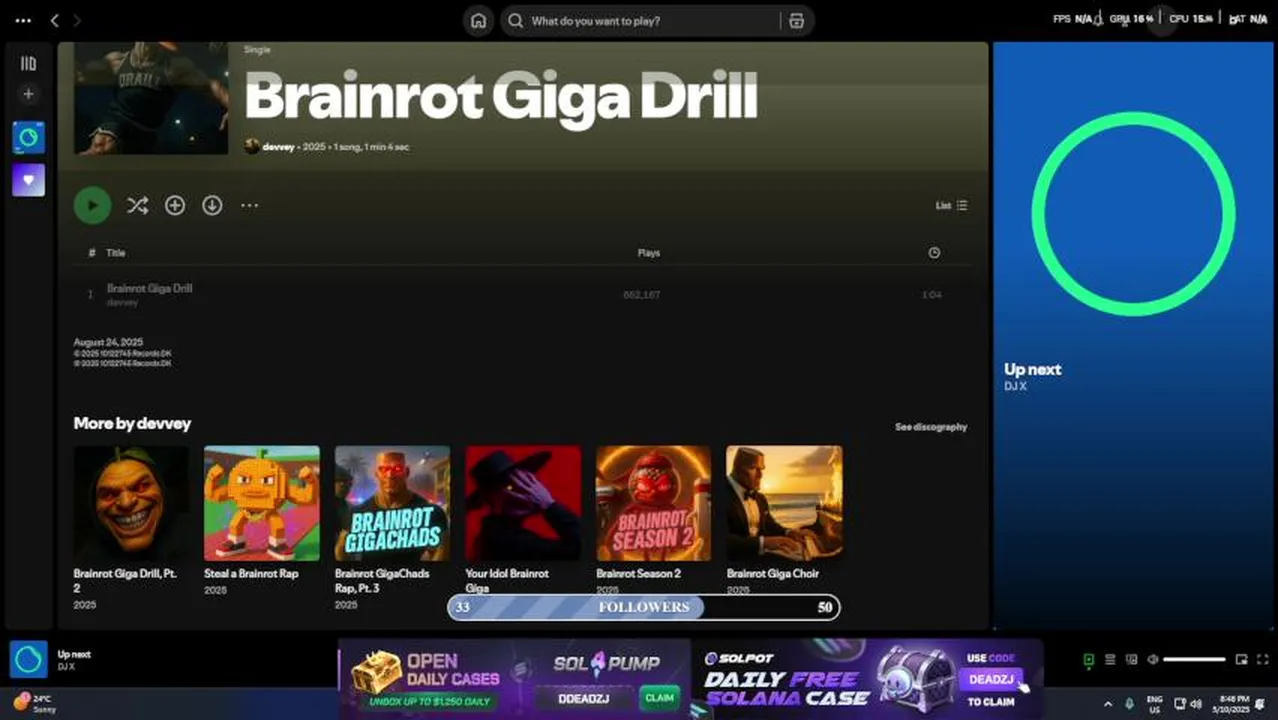Toggle the Now Playing view icon
Image resolution: width=1278 pixels, height=720 pixels.
[x=1088, y=660]
